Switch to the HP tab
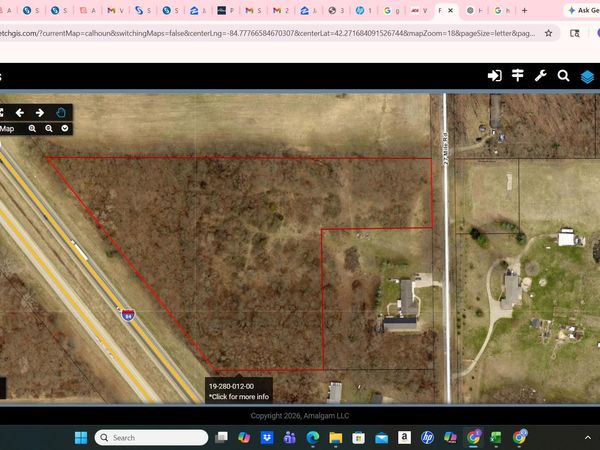The image size is (600, 450). (x=363, y=11)
